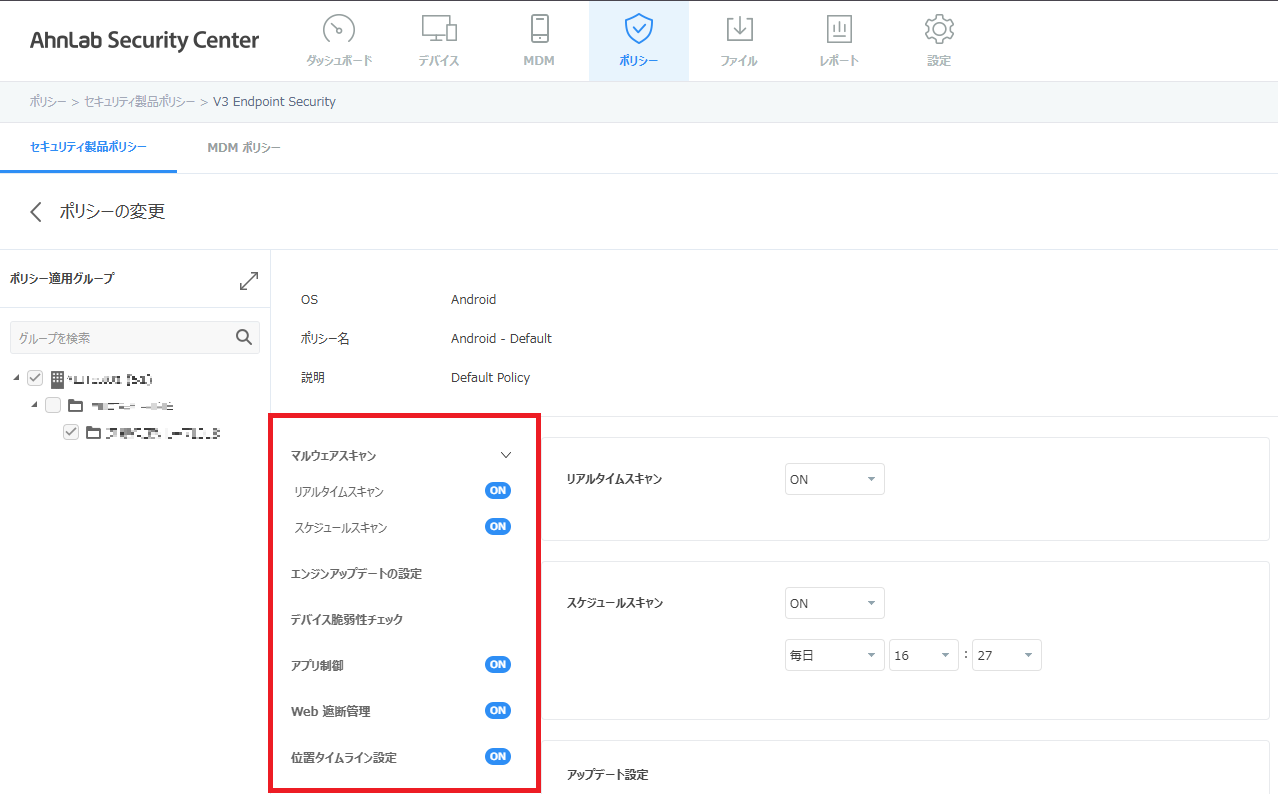Select デバイス脆弱性チェック menu item
The width and height of the screenshot is (1278, 794).
347,620
